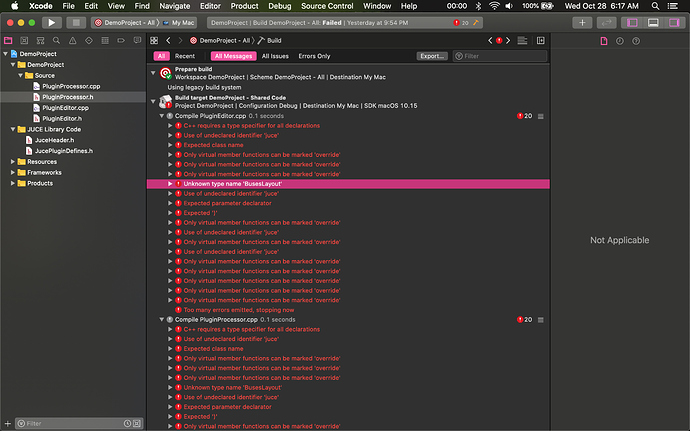The width and height of the screenshot is (690, 431).
Task: Stop the running task
Action: (76, 22)
